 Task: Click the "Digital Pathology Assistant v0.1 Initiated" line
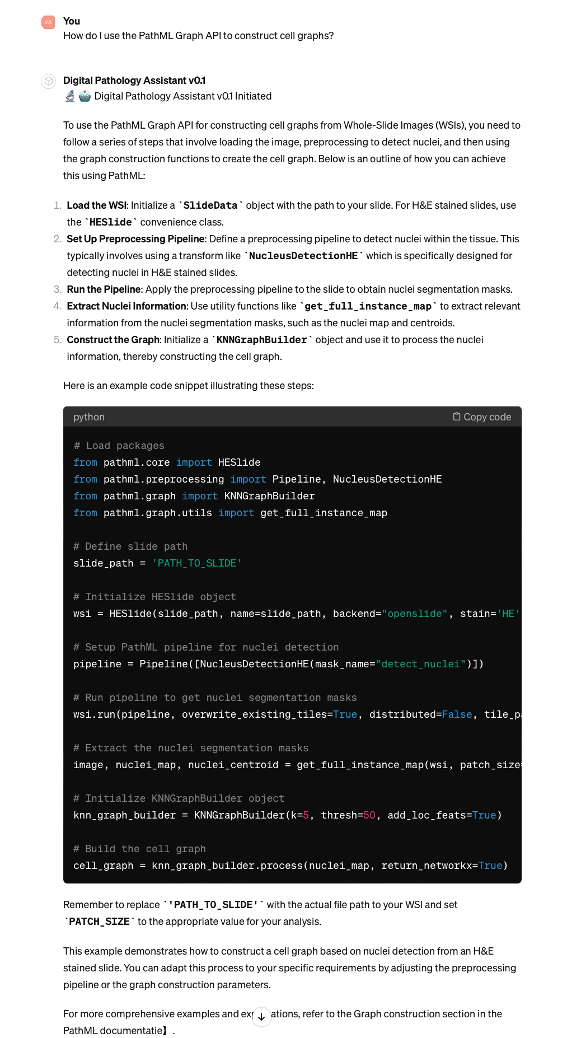pos(168,97)
